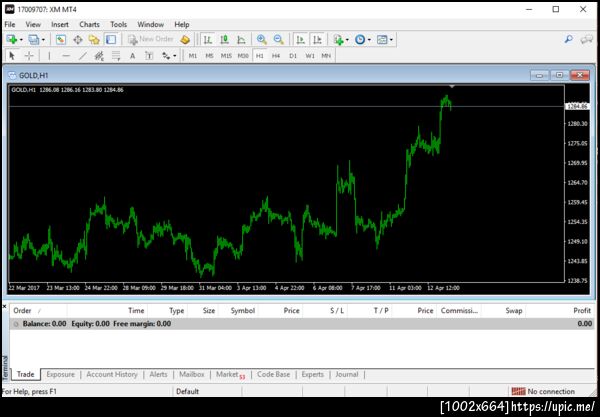
Task: Open the Help menu
Action: [x=182, y=24]
